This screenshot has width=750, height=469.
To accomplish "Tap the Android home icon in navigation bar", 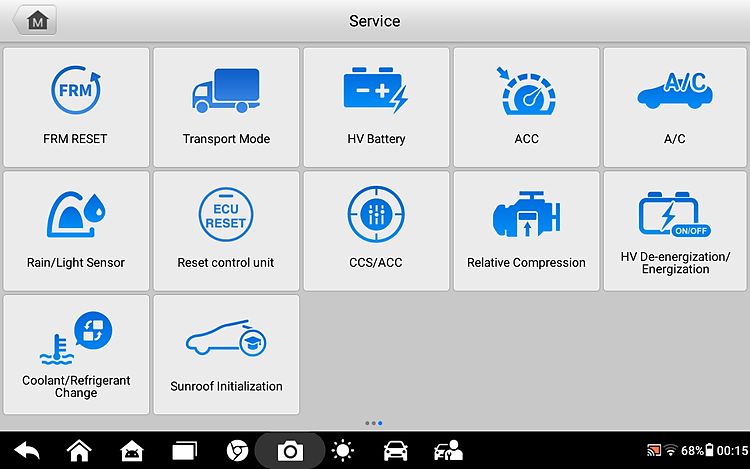I will 79,451.
